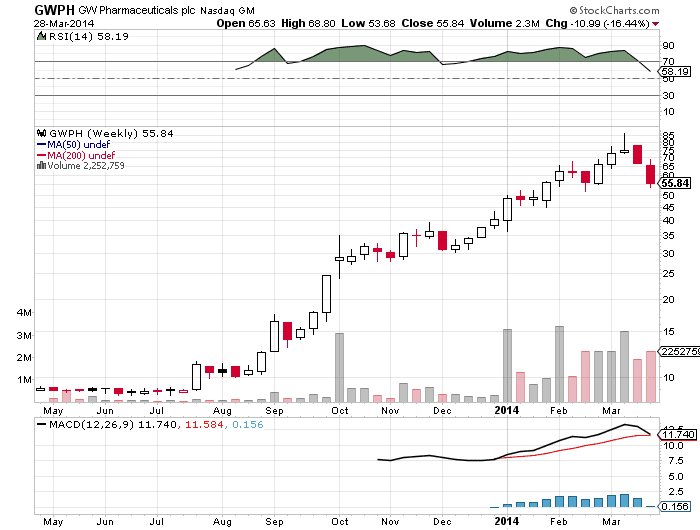This screenshot has height=530, width=700.
Task: Click the GW Pharmaceuticals plc company name
Action: pyautogui.click(x=137, y=10)
